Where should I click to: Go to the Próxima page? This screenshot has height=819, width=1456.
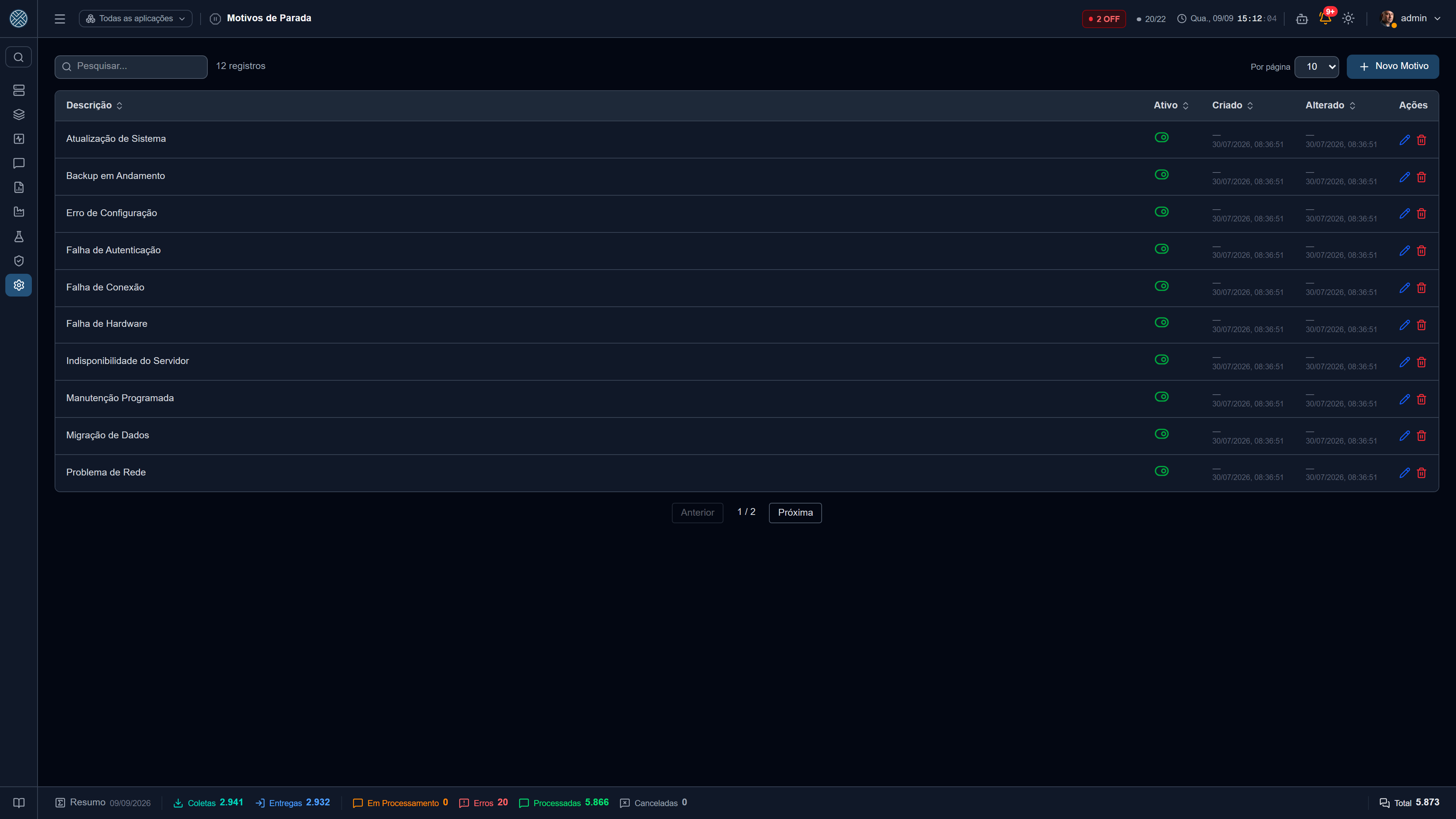point(795,513)
